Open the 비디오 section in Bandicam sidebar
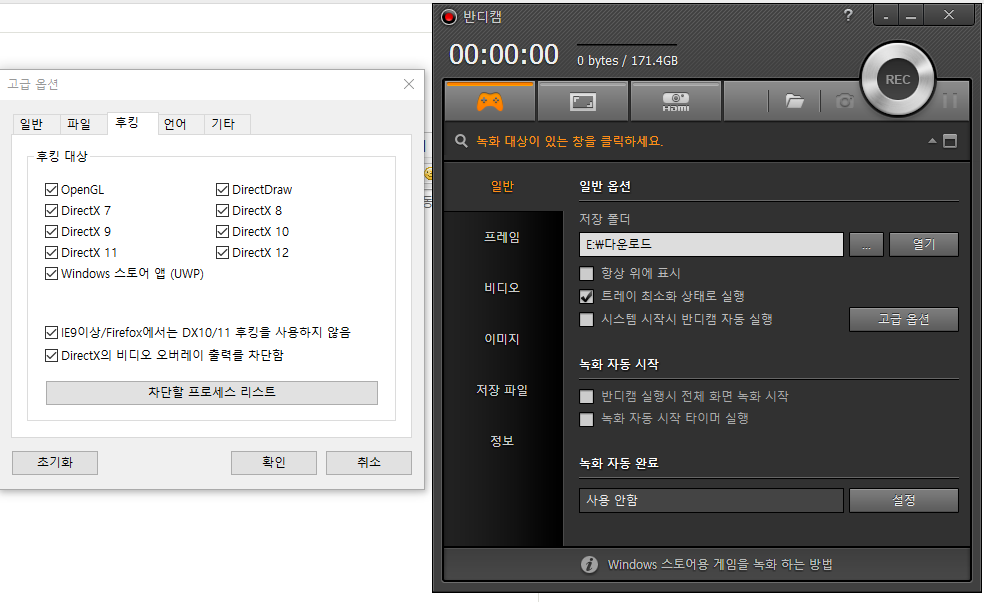This screenshot has height=602, width=984. pyautogui.click(x=502, y=288)
